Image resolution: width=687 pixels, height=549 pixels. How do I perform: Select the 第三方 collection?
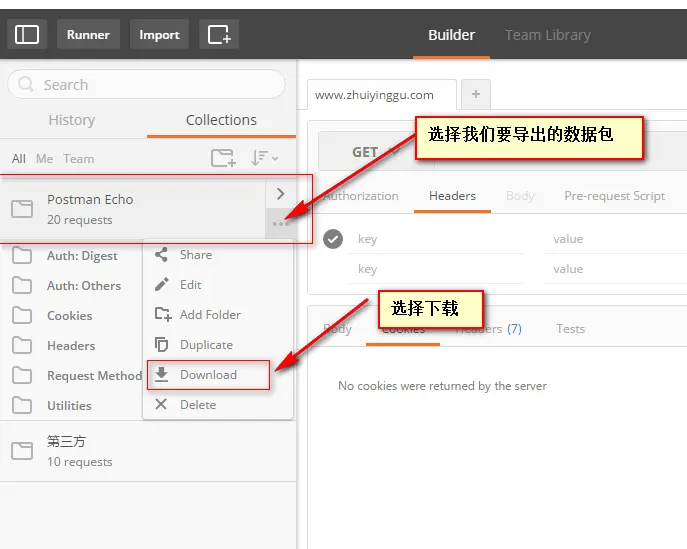click(x=148, y=451)
